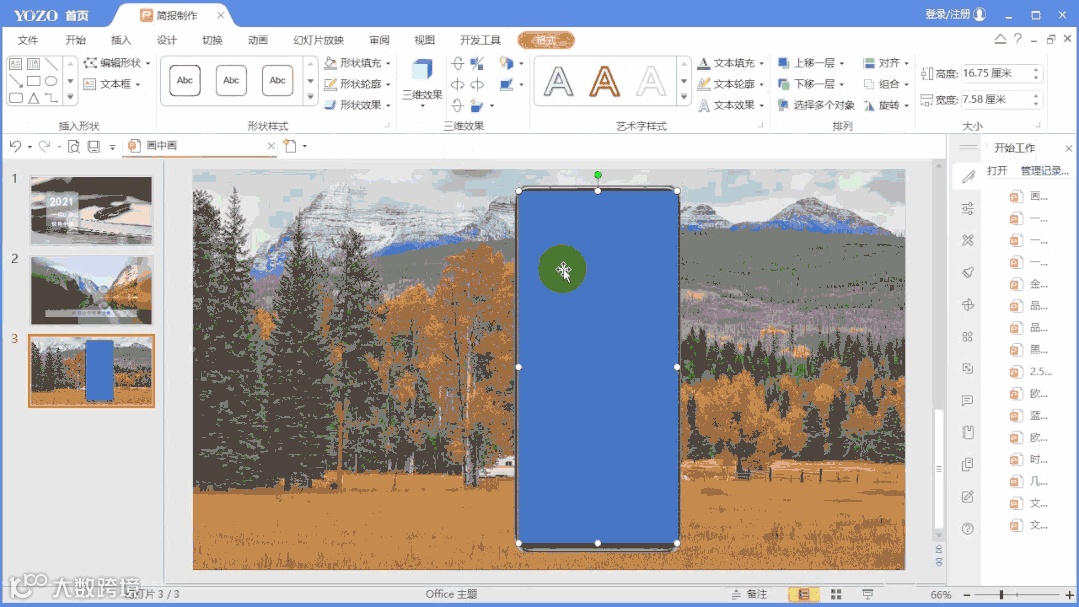Open the 组合 group dropdown

point(886,84)
